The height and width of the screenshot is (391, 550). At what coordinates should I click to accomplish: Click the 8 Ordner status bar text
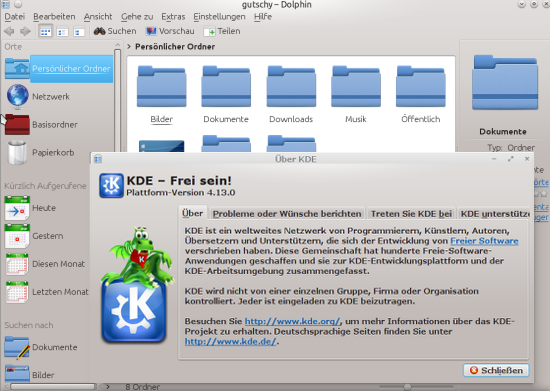tap(142, 387)
